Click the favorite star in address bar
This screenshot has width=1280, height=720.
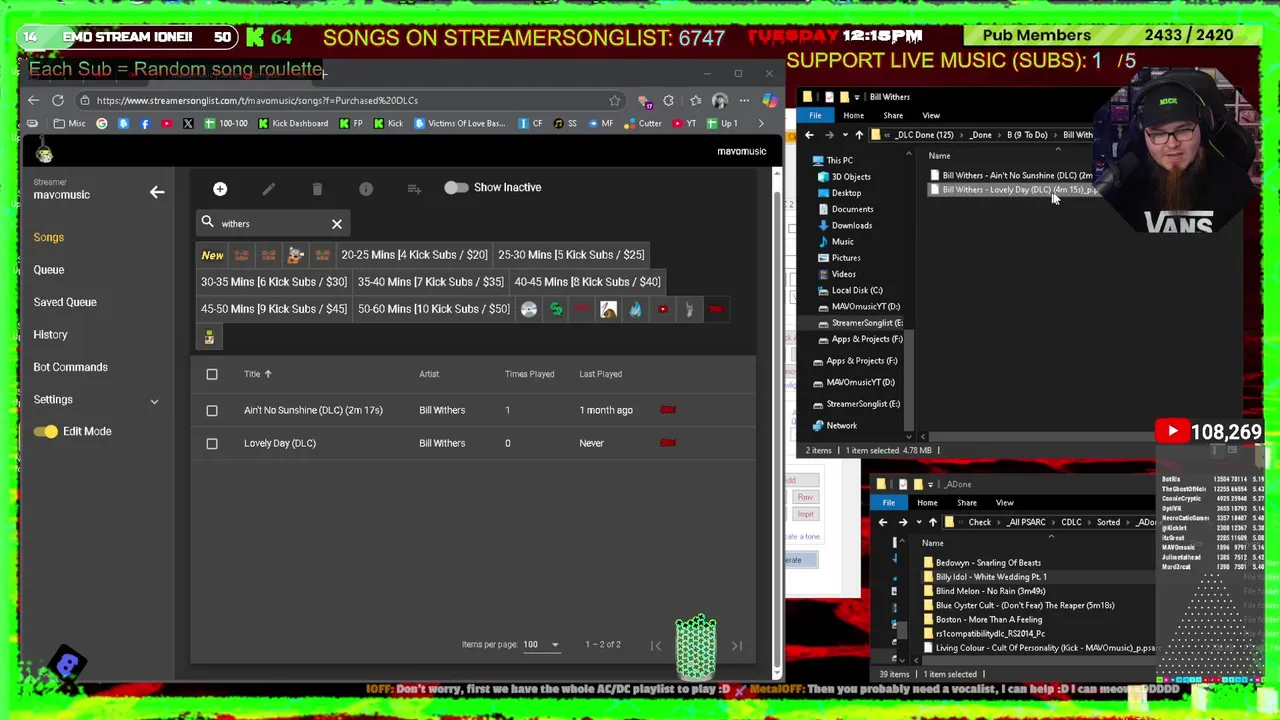614,100
